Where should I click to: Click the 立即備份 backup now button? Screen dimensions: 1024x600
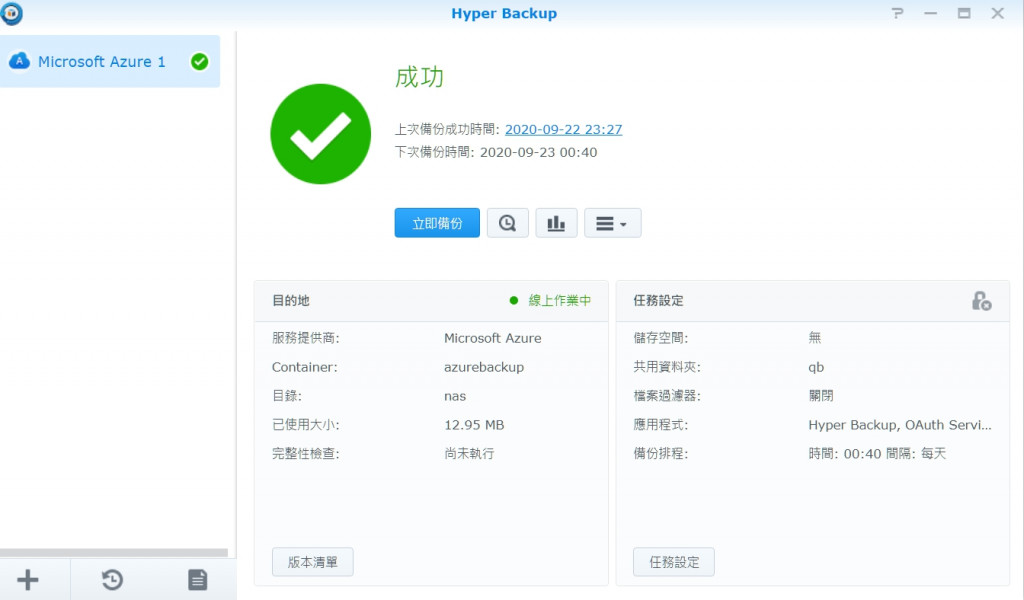click(x=437, y=223)
